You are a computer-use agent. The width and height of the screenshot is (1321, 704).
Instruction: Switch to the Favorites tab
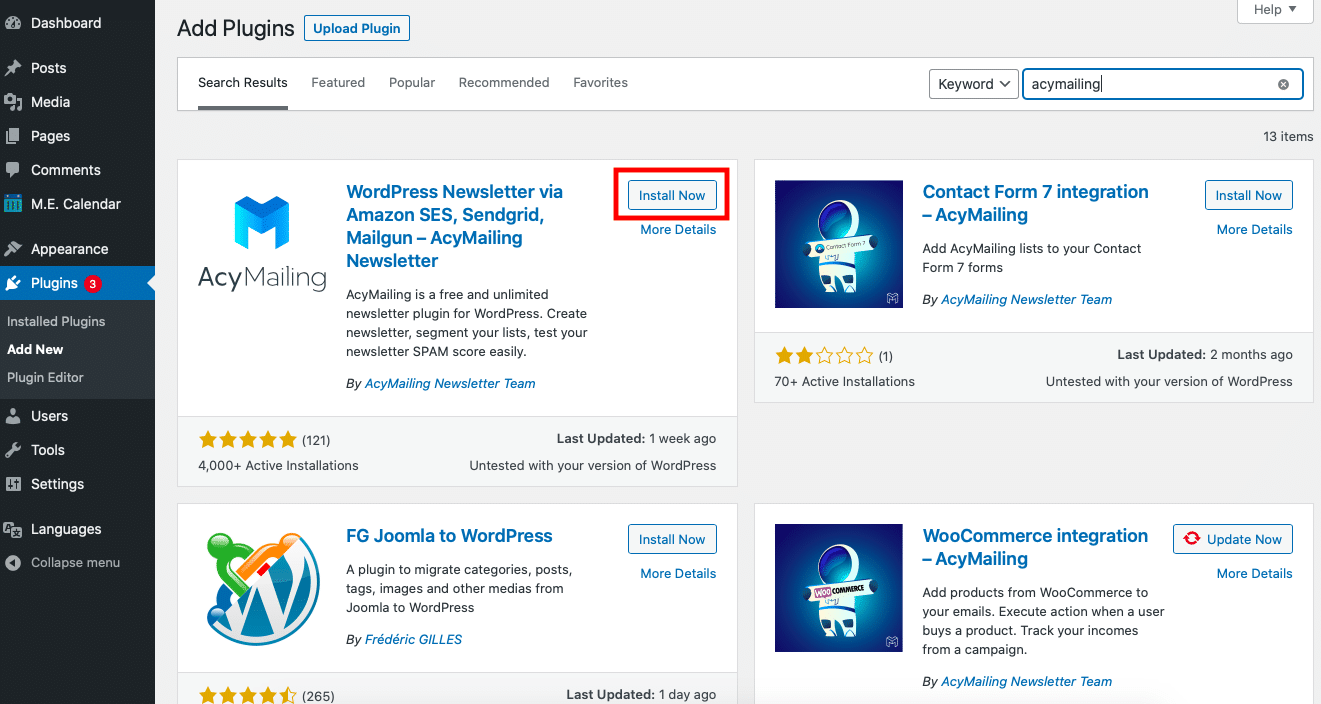(x=601, y=83)
